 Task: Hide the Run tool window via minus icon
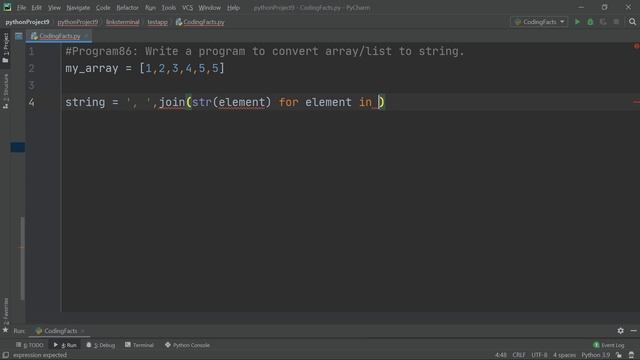(633, 331)
